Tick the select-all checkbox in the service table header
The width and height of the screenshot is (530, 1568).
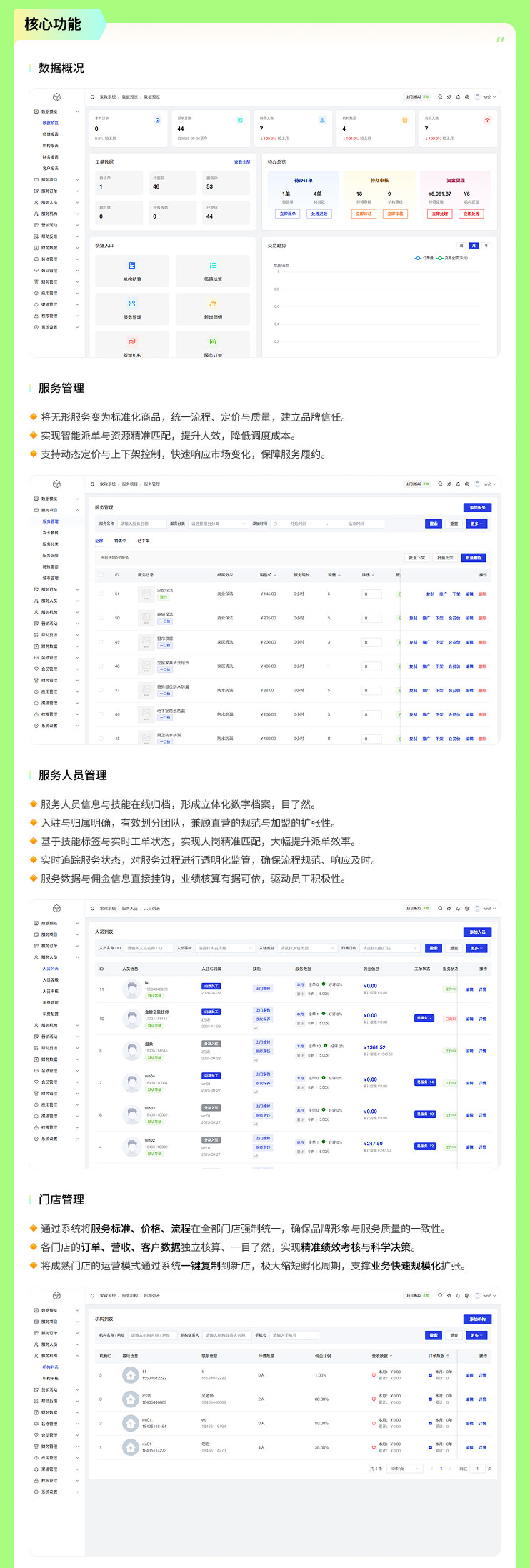(101, 574)
